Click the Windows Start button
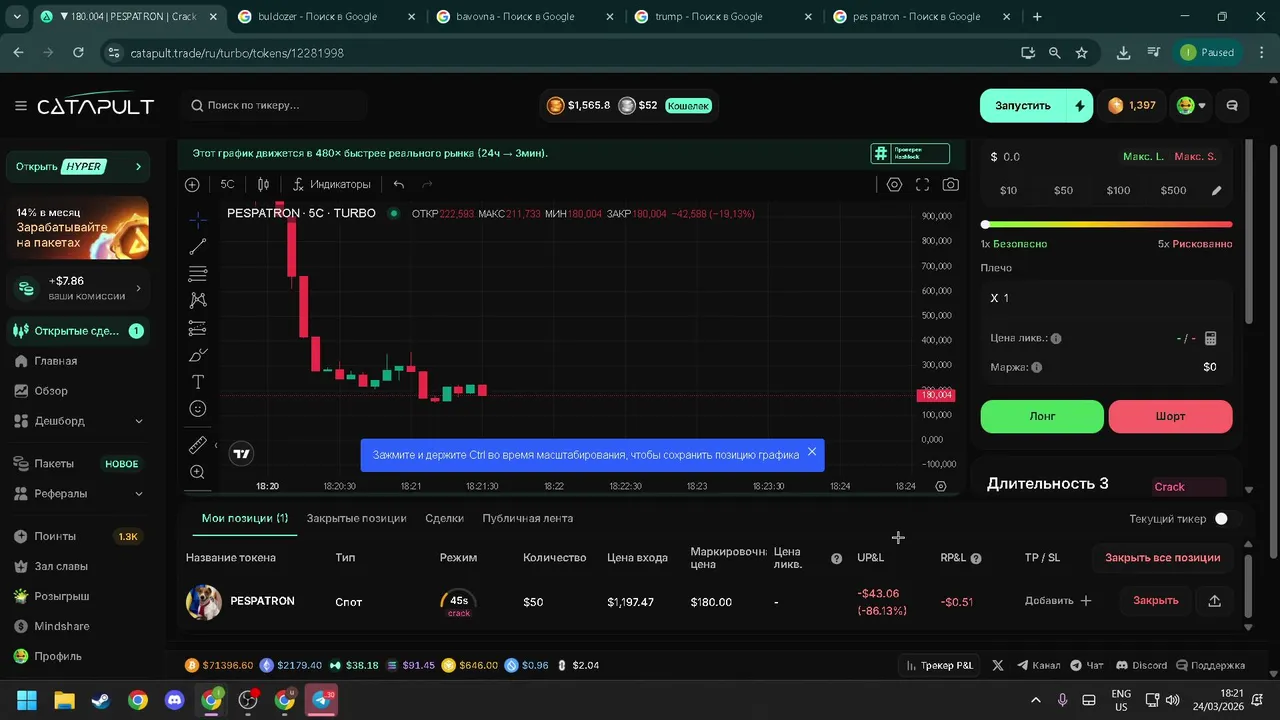Viewport: 1280px width, 720px height. click(27, 700)
